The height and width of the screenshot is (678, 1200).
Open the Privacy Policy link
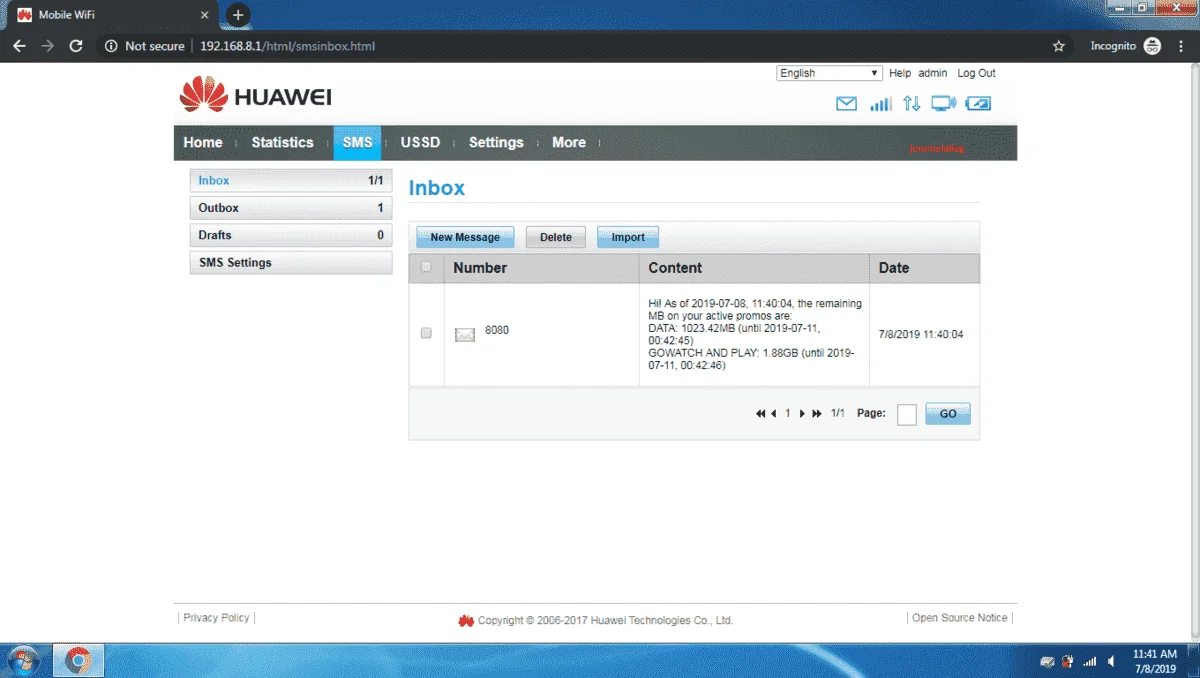point(216,618)
